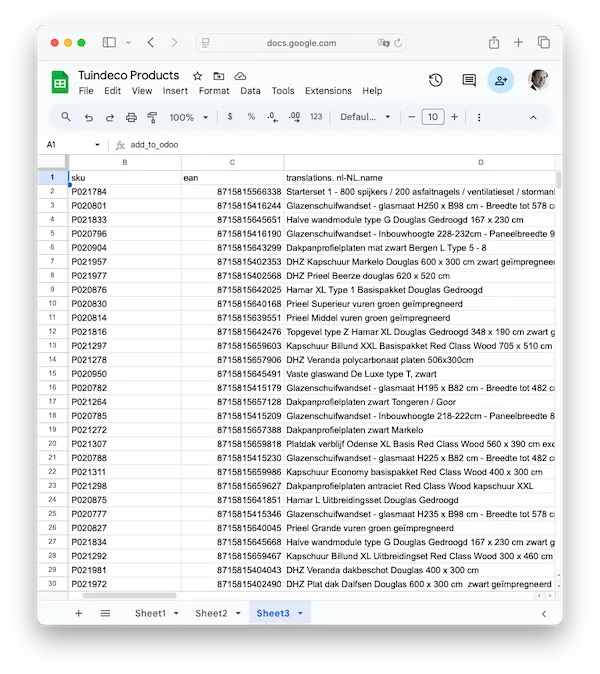Open Sheet1 tab options arrow
The height and width of the screenshot is (674, 600).
(x=176, y=613)
